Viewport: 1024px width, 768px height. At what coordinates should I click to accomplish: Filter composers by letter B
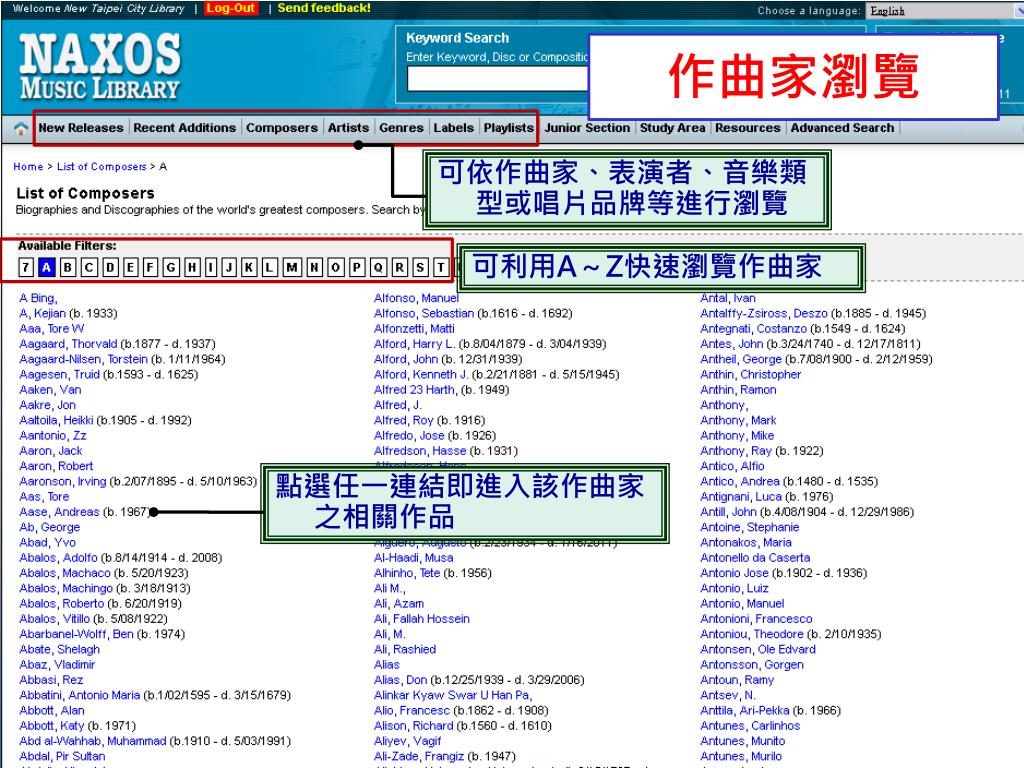[68, 267]
